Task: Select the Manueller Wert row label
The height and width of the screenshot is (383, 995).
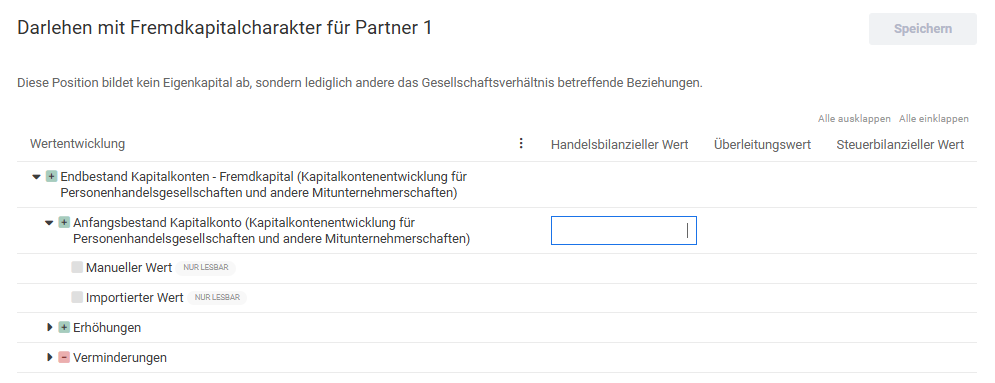Action: tap(129, 268)
